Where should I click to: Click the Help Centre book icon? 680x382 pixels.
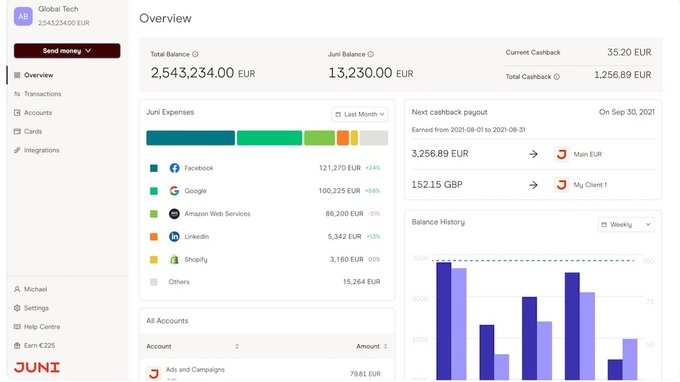tap(17, 326)
